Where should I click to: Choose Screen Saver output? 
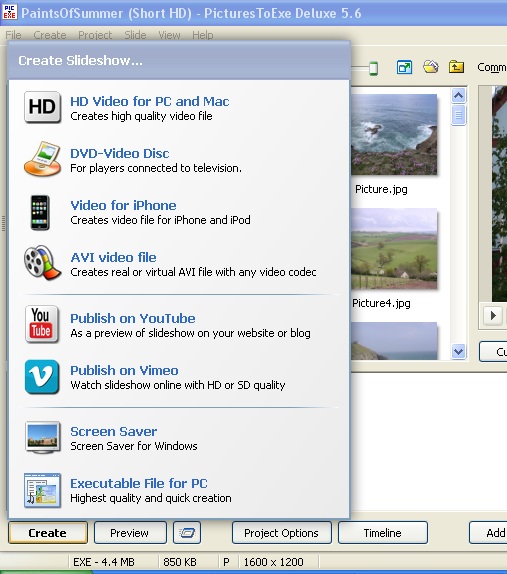click(113, 432)
